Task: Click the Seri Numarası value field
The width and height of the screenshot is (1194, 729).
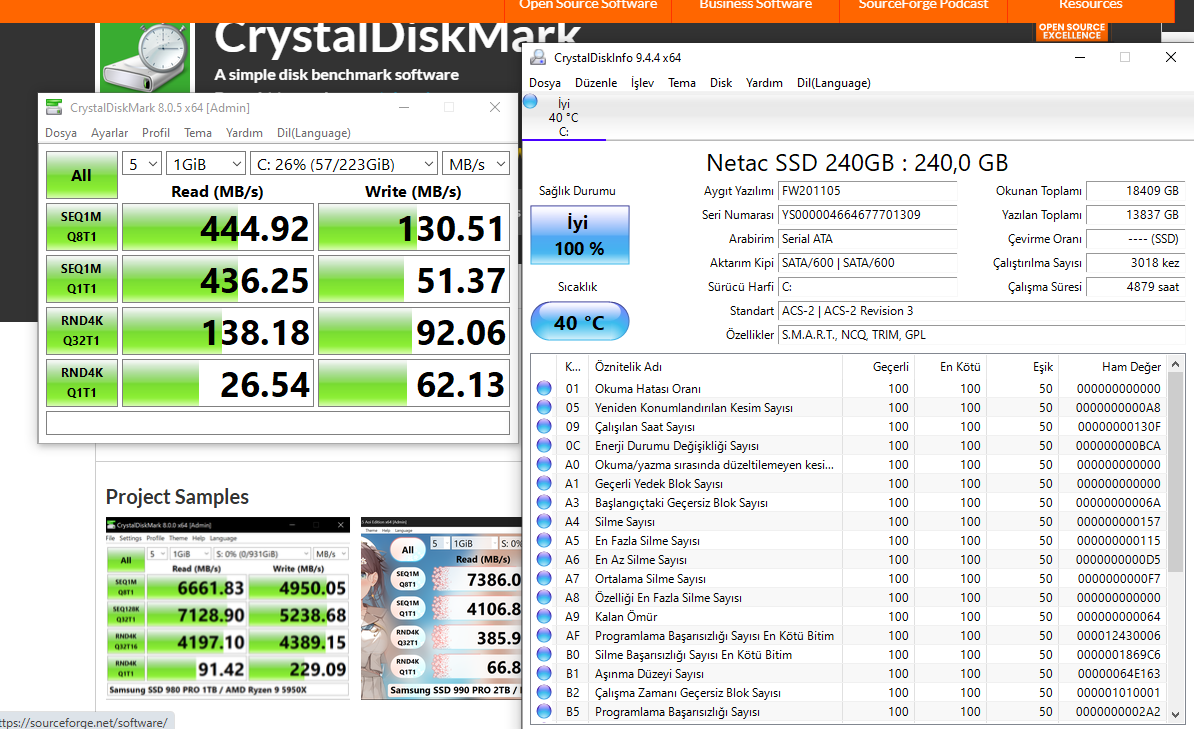Action: (x=868, y=215)
